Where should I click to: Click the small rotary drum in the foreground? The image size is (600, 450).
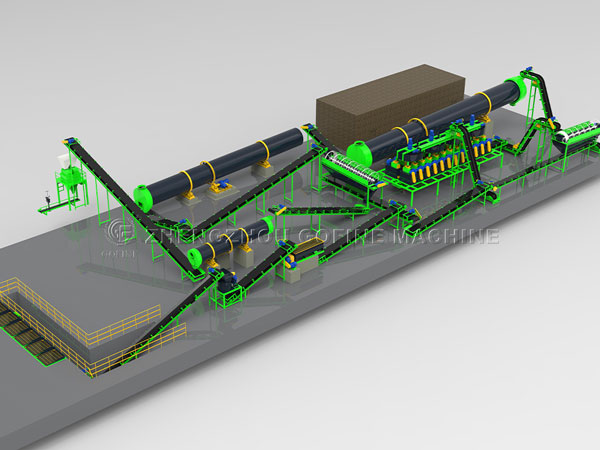point(230,242)
